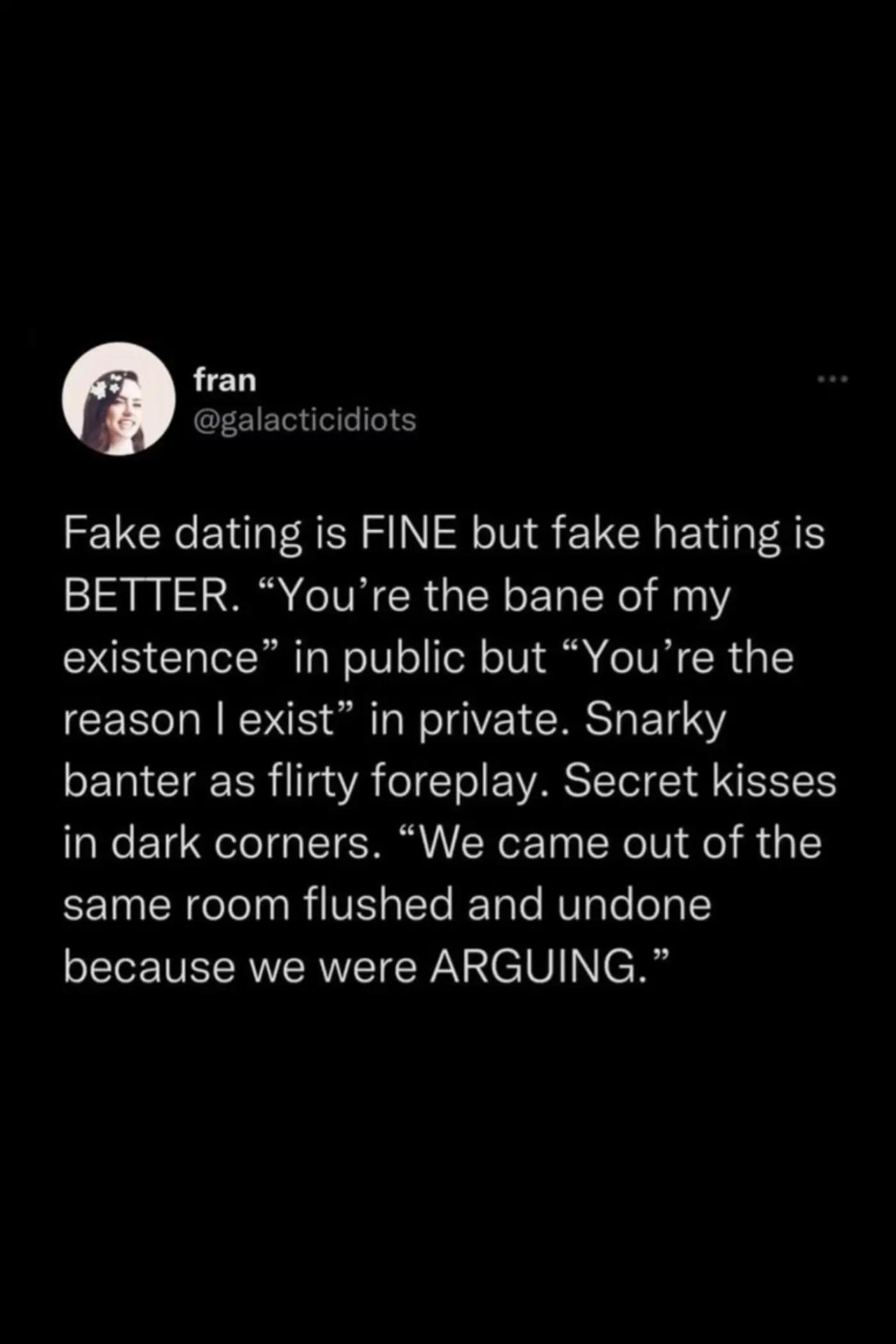Click the tweet line starting 'Fake dating is'
This screenshot has width=896, height=1344.
444,535
